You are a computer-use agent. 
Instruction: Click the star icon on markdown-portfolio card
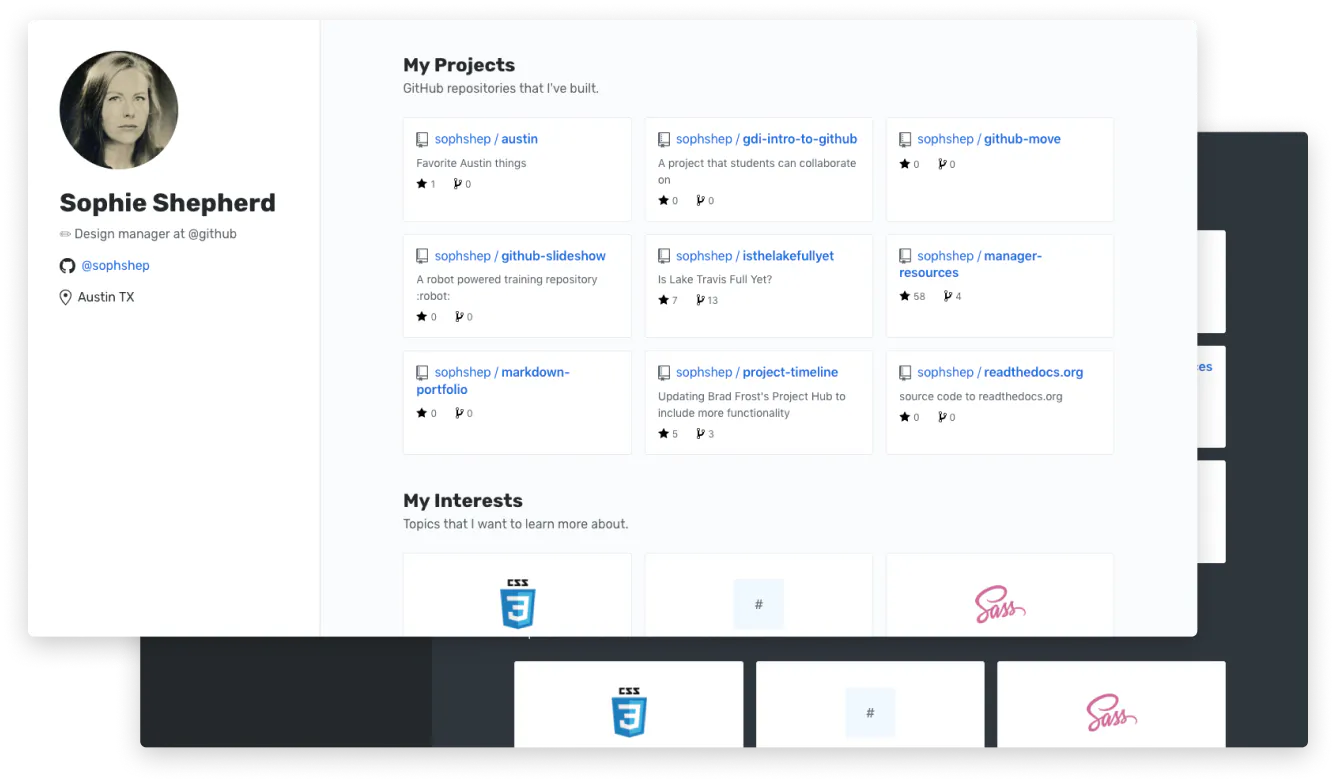tap(422, 413)
